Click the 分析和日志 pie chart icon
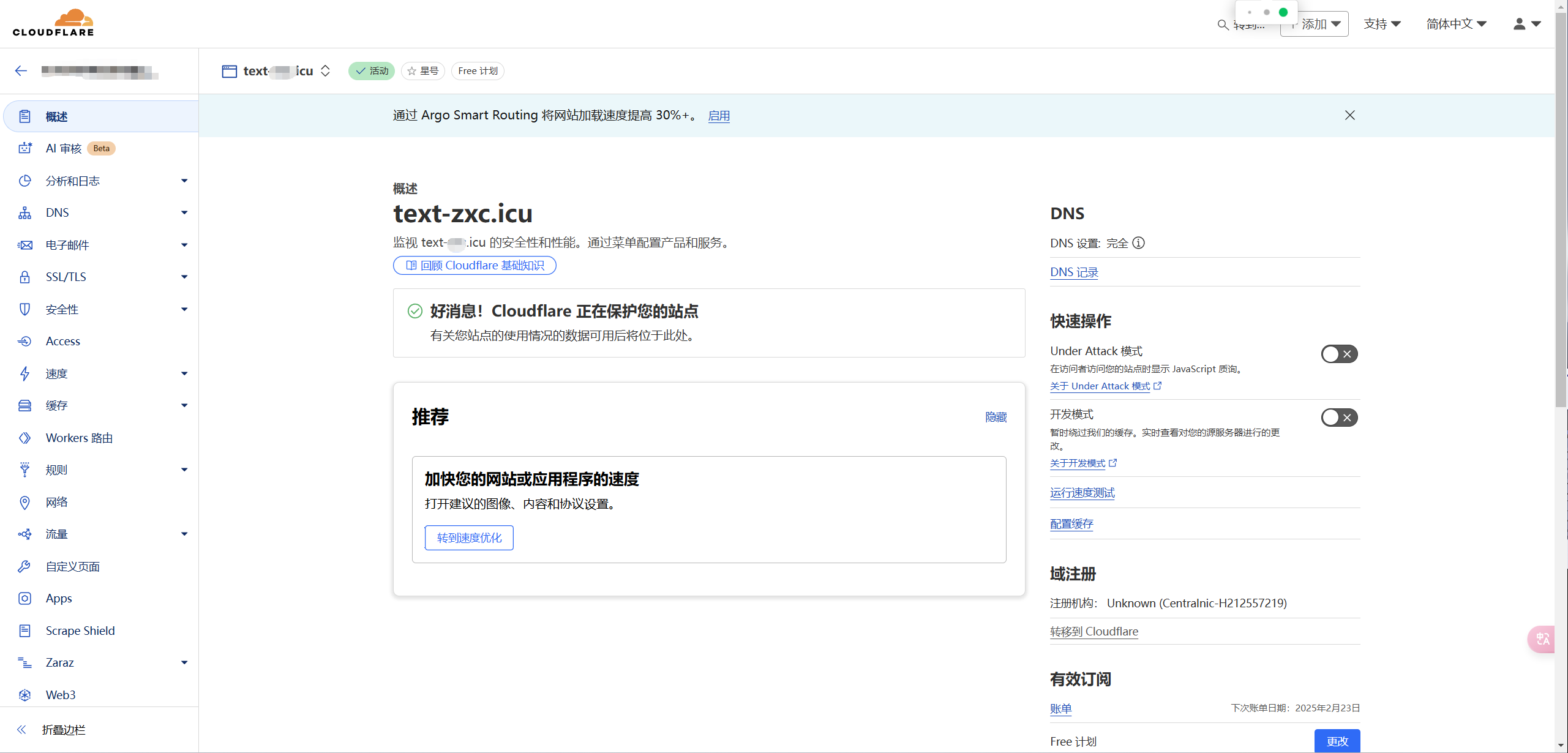The width and height of the screenshot is (1568, 753). tap(24, 181)
